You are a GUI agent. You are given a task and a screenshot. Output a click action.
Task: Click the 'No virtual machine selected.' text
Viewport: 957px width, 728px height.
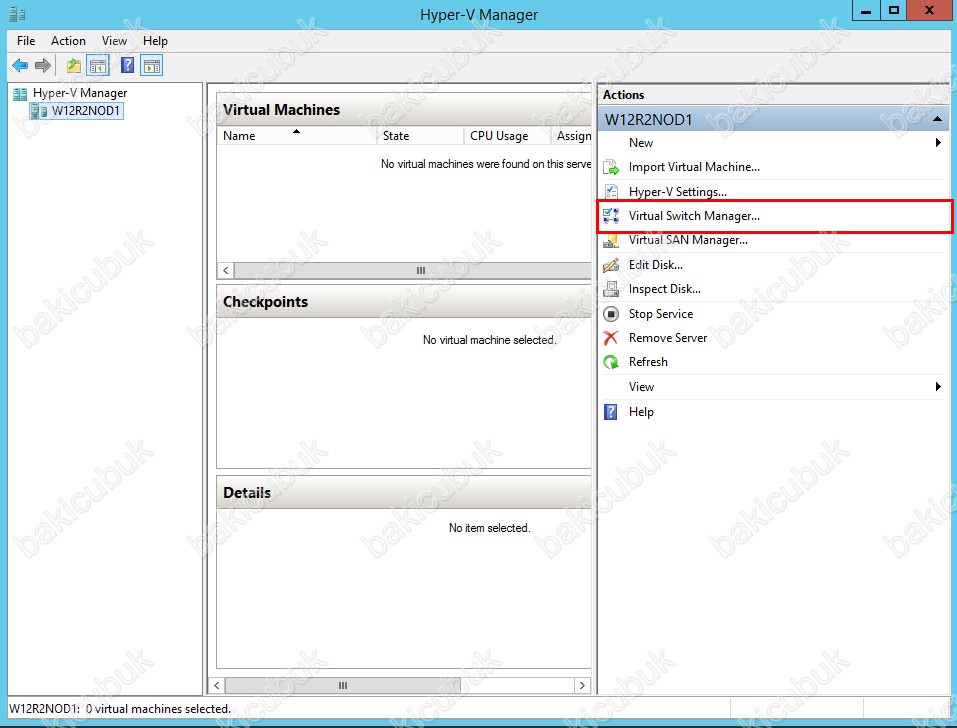pos(489,340)
